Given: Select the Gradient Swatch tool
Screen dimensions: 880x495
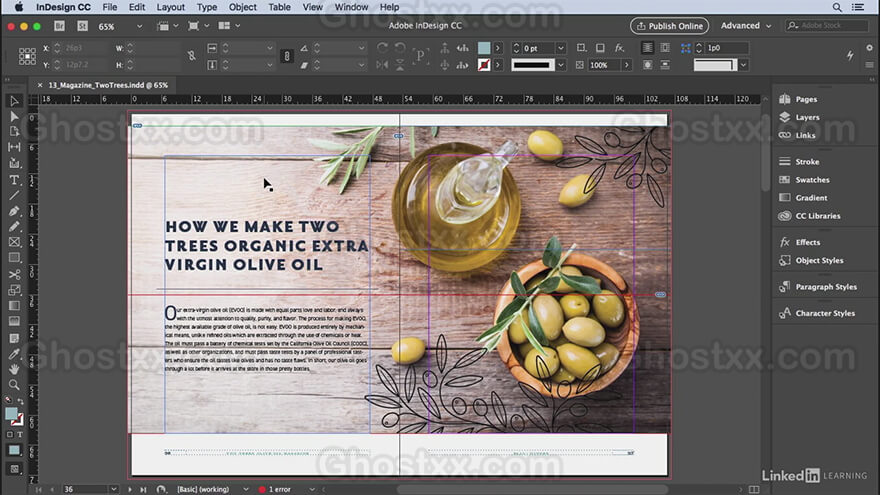Looking at the screenshot, I should [x=14, y=306].
